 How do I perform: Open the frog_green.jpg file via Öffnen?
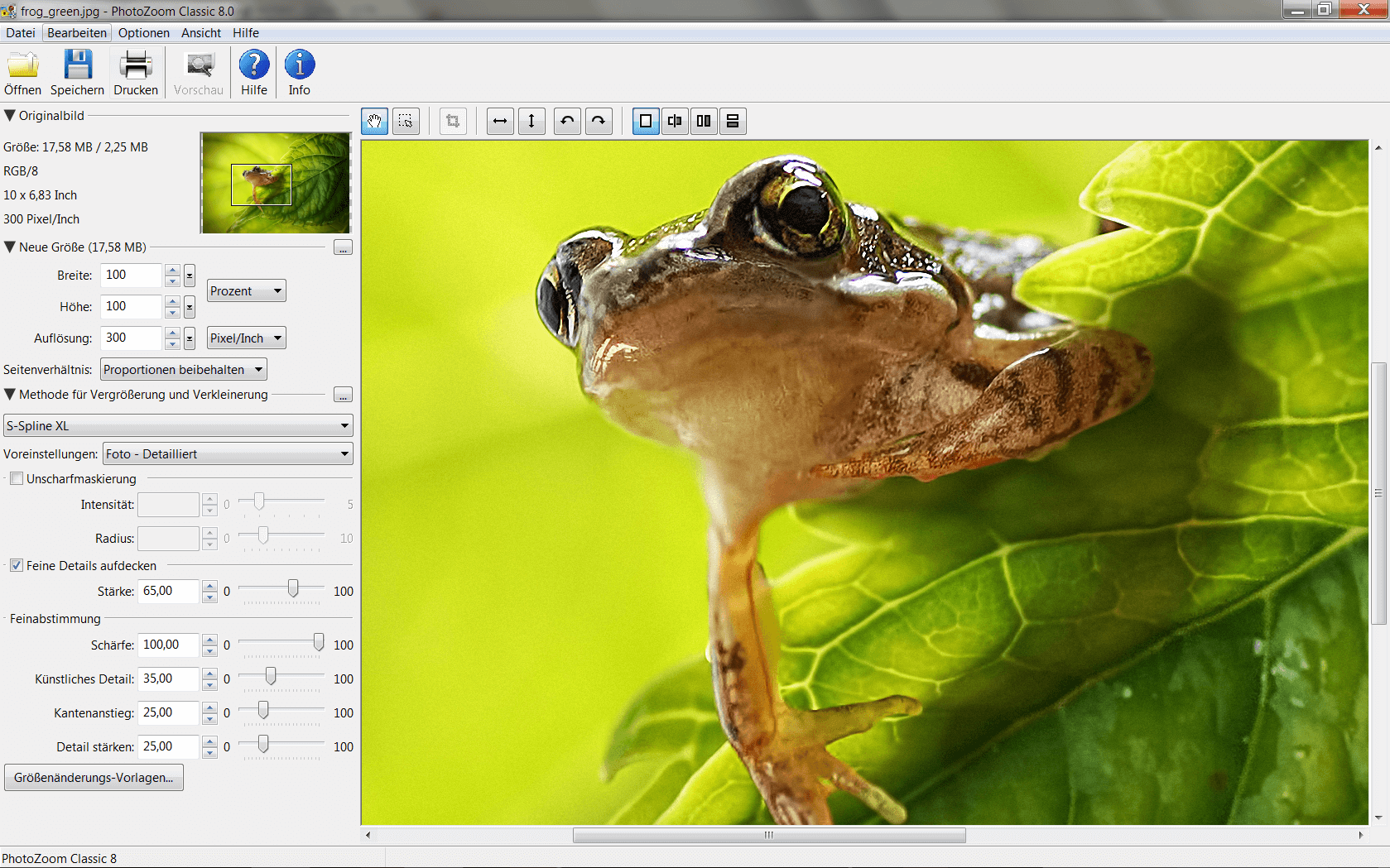(x=22, y=71)
